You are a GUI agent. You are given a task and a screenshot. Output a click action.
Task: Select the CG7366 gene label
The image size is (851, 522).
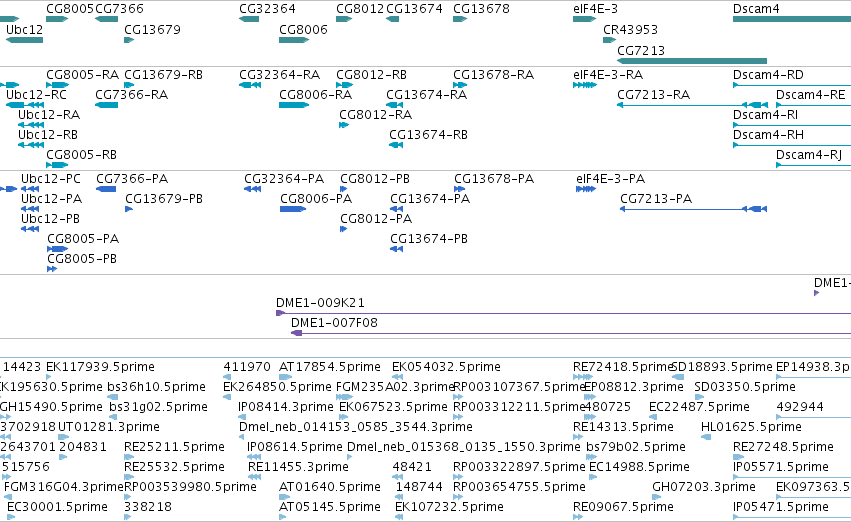(x=119, y=9)
